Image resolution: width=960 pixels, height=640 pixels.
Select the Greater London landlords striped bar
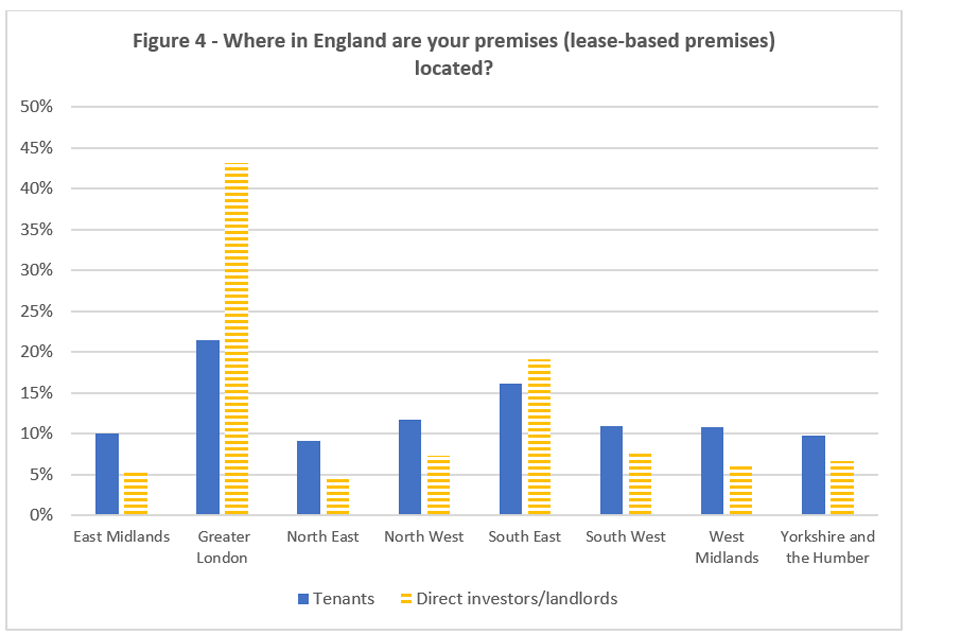point(236,340)
